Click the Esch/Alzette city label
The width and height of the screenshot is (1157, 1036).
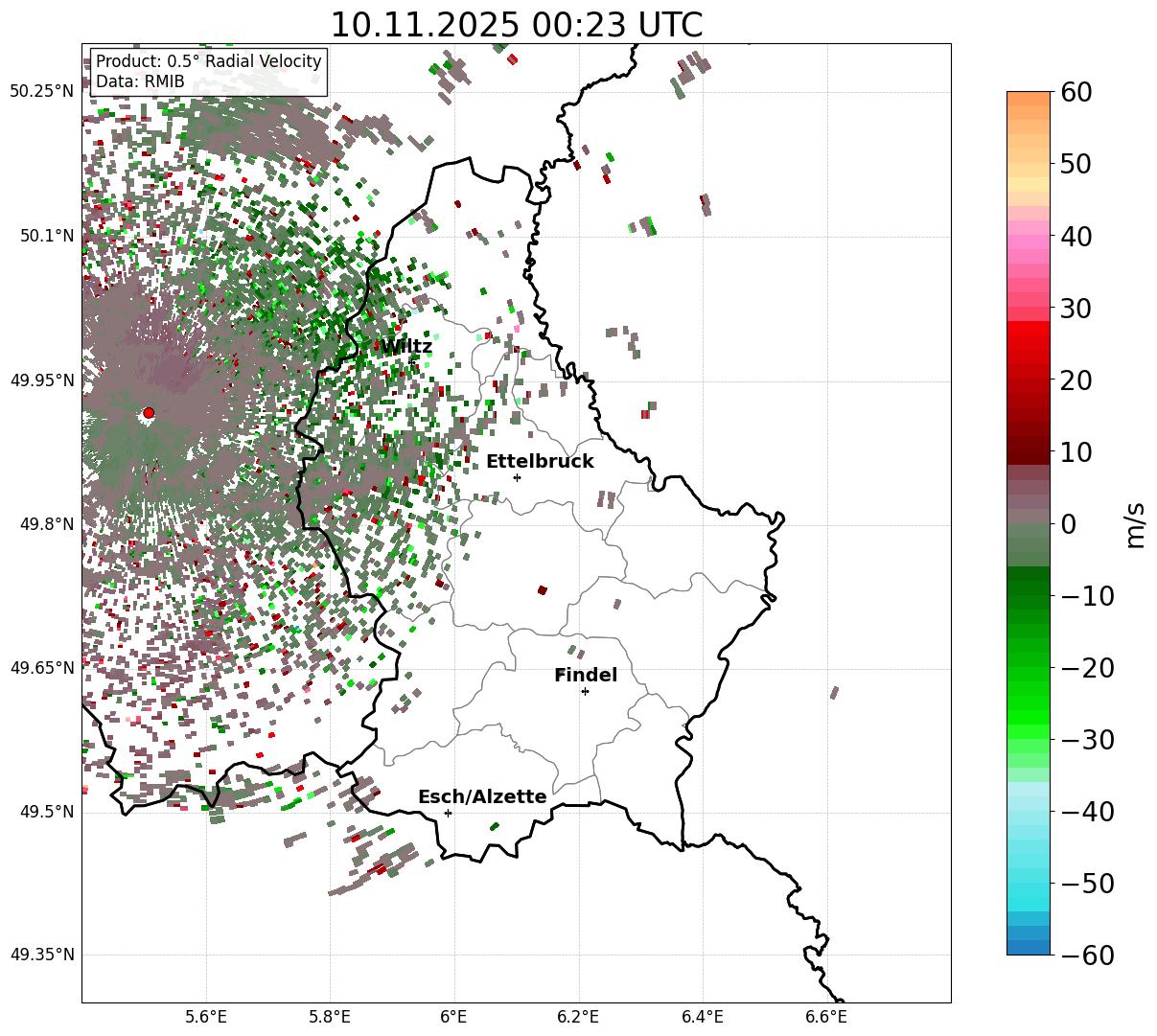[x=482, y=796]
